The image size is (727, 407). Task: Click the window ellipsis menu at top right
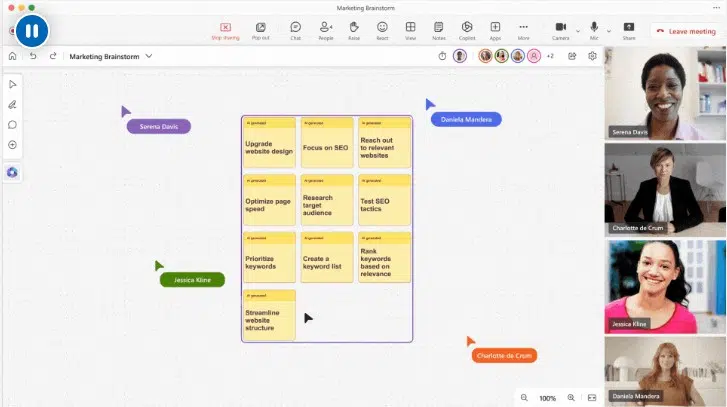click(x=716, y=7)
